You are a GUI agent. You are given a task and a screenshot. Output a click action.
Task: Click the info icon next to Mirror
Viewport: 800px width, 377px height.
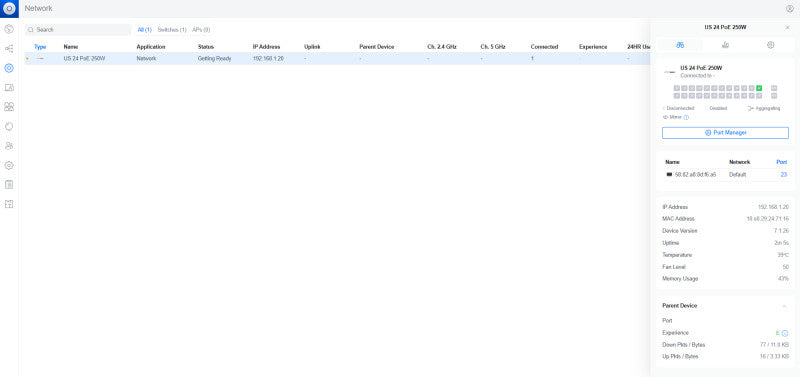point(686,117)
